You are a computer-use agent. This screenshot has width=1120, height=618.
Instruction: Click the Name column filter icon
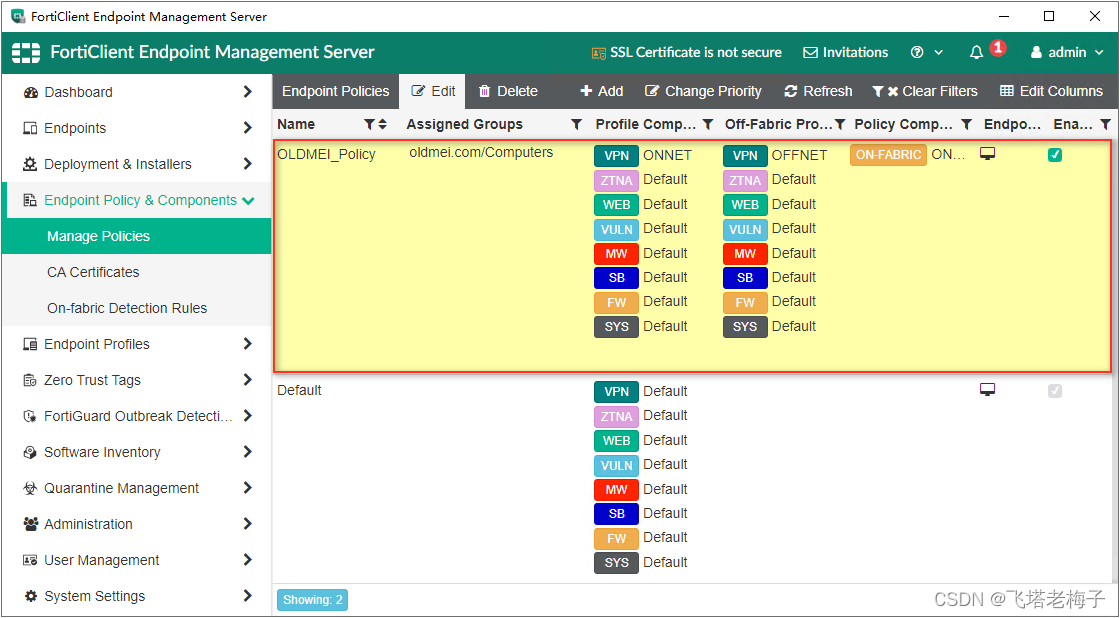[369, 124]
